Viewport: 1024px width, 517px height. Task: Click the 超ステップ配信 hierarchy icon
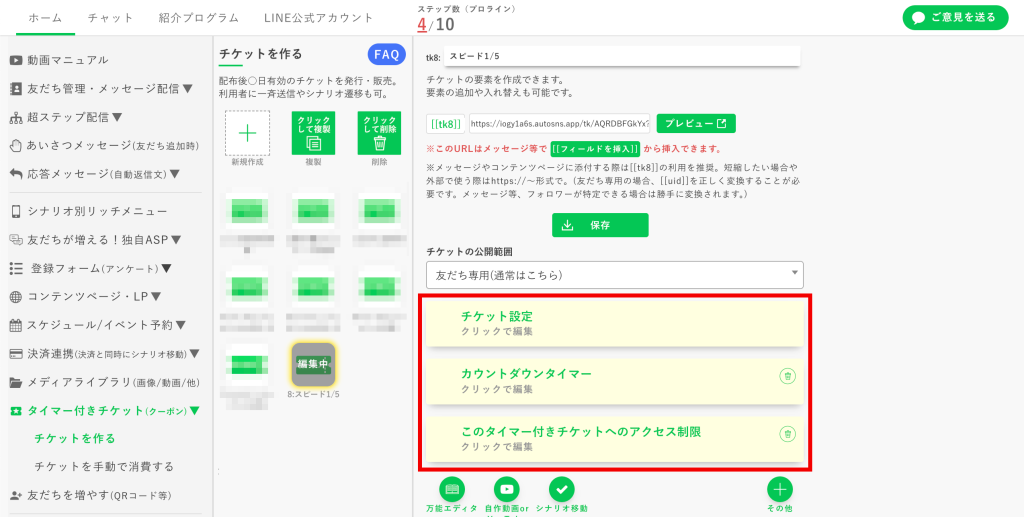pos(16,118)
